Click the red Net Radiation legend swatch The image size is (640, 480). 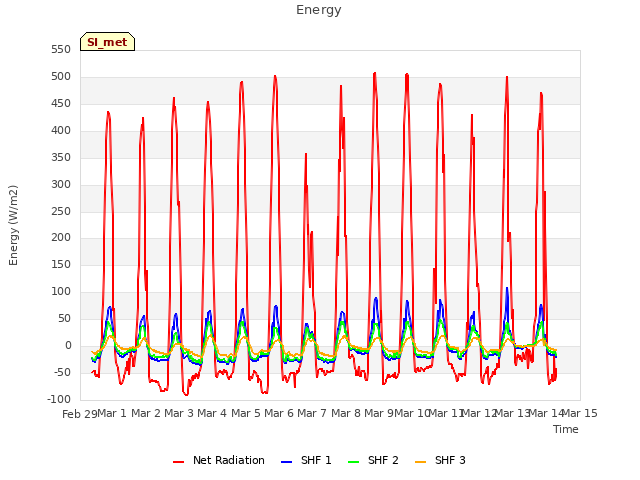pyautogui.click(x=178, y=462)
